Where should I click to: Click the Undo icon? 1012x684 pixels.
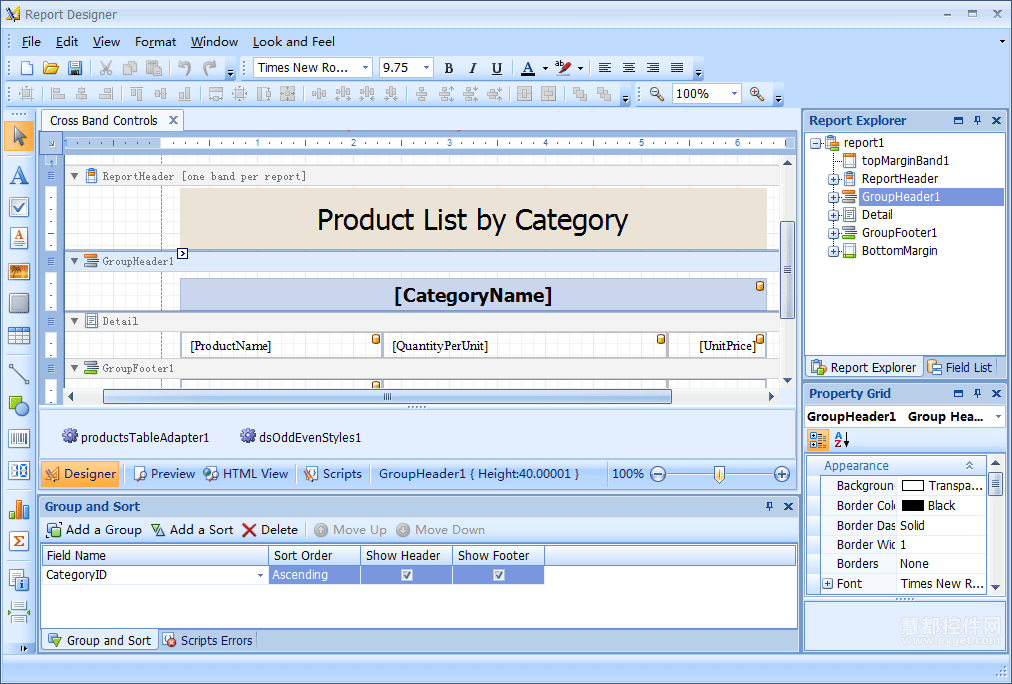tap(185, 68)
